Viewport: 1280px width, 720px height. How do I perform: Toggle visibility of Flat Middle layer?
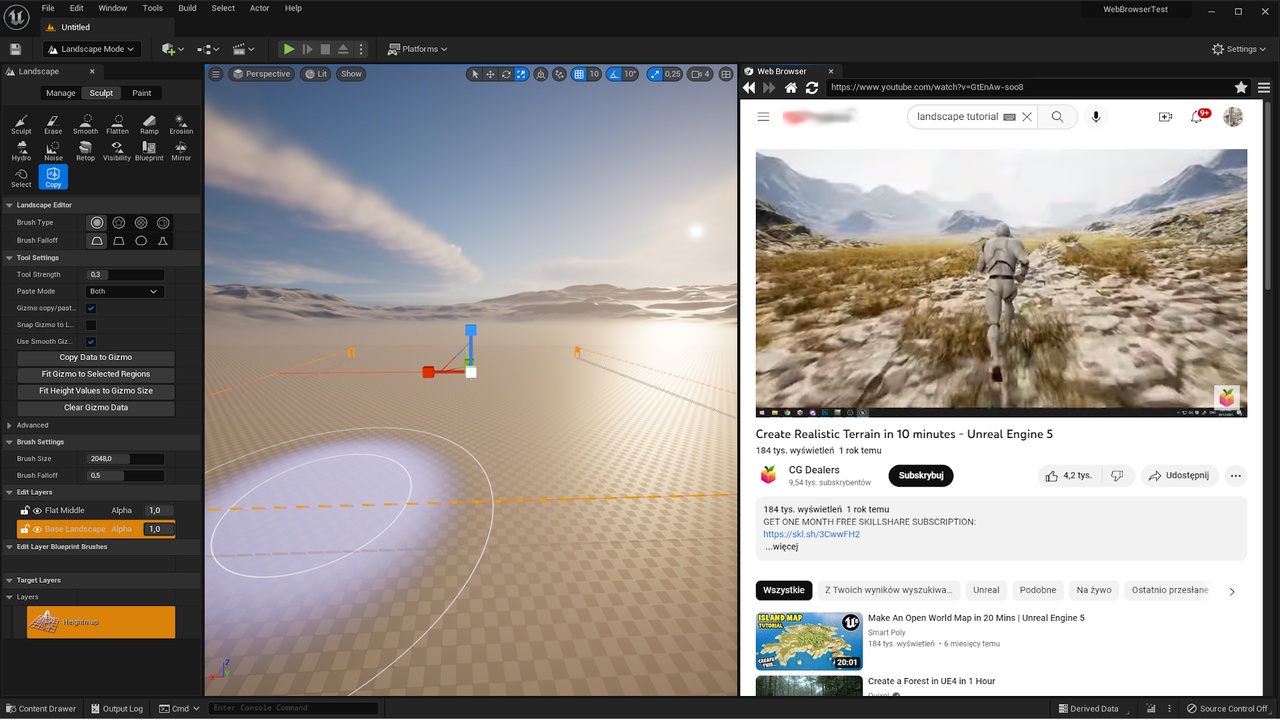coord(37,511)
